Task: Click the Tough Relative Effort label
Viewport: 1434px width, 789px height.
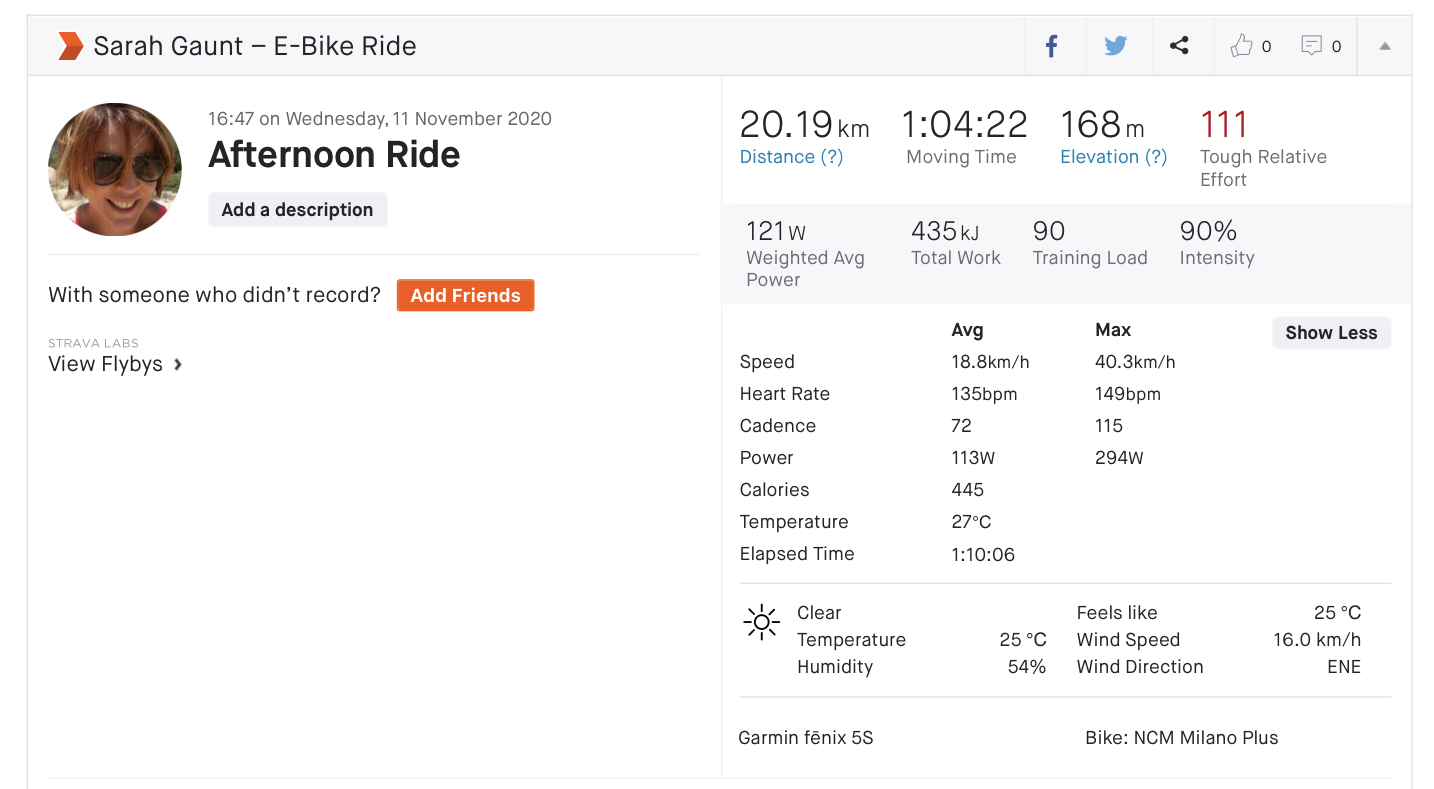Action: [1262, 168]
